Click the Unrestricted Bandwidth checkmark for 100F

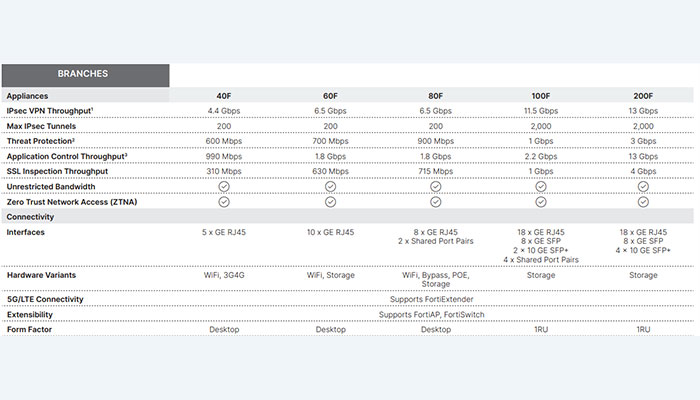click(x=541, y=186)
